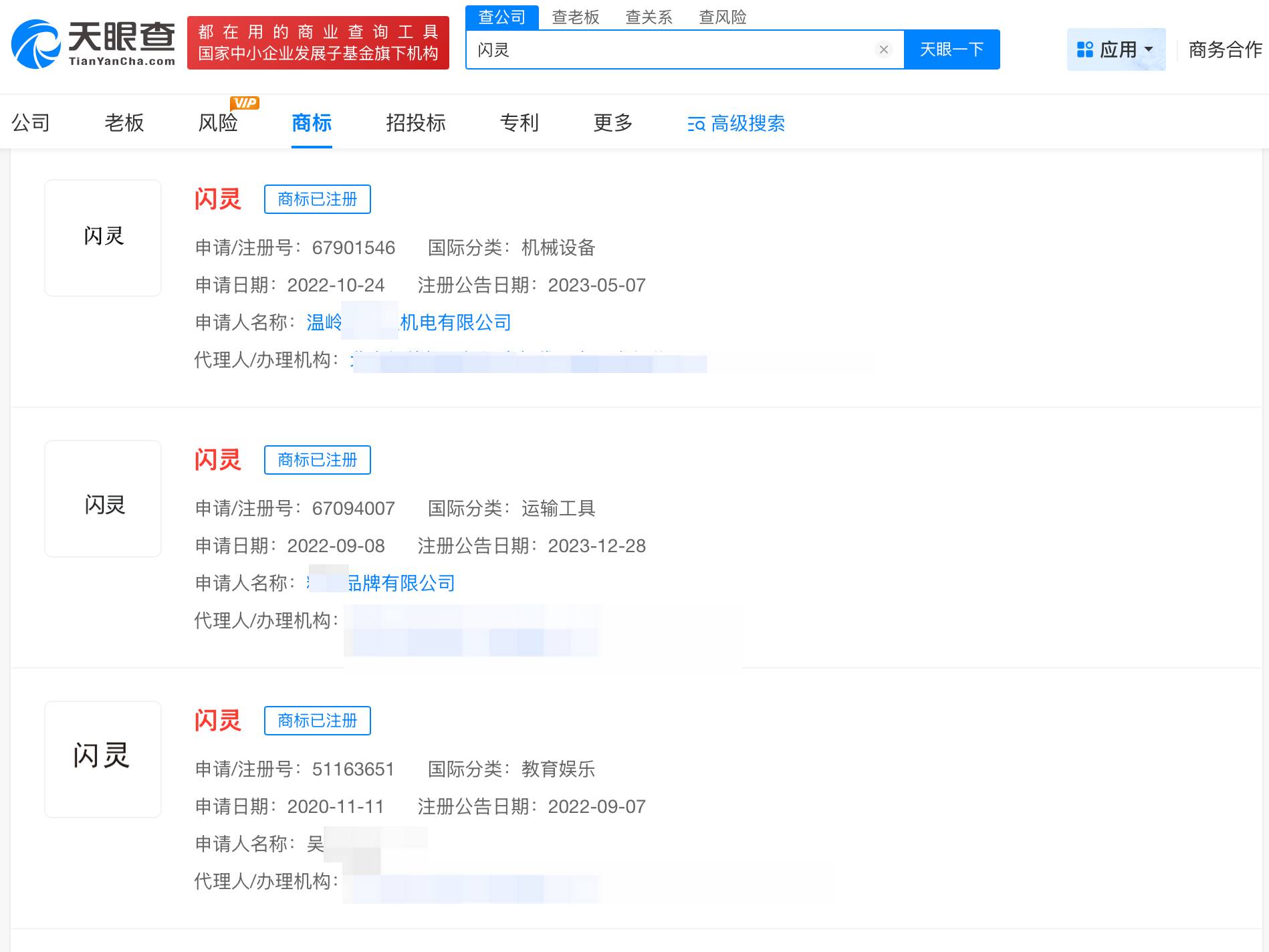Image resolution: width=1269 pixels, height=952 pixels.
Task: Switch to the 专利 tab
Action: [520, 124]
